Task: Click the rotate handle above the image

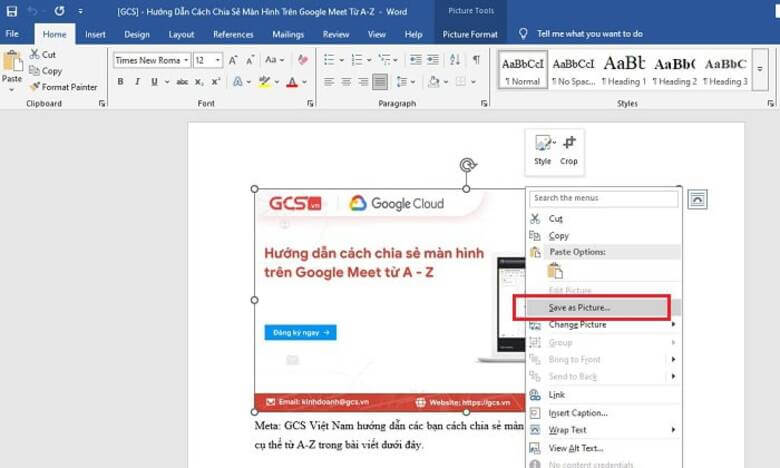Action: 466,165
